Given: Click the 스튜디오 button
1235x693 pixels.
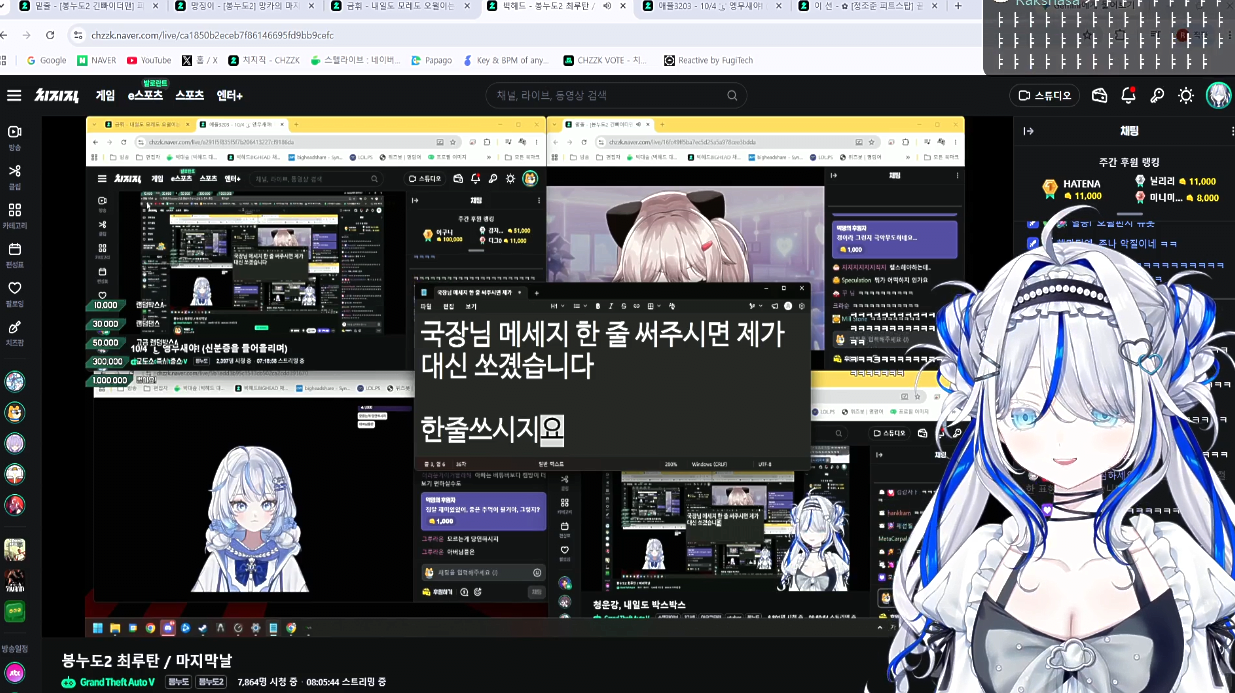Looking at the screenshot, I should 1044,96.
